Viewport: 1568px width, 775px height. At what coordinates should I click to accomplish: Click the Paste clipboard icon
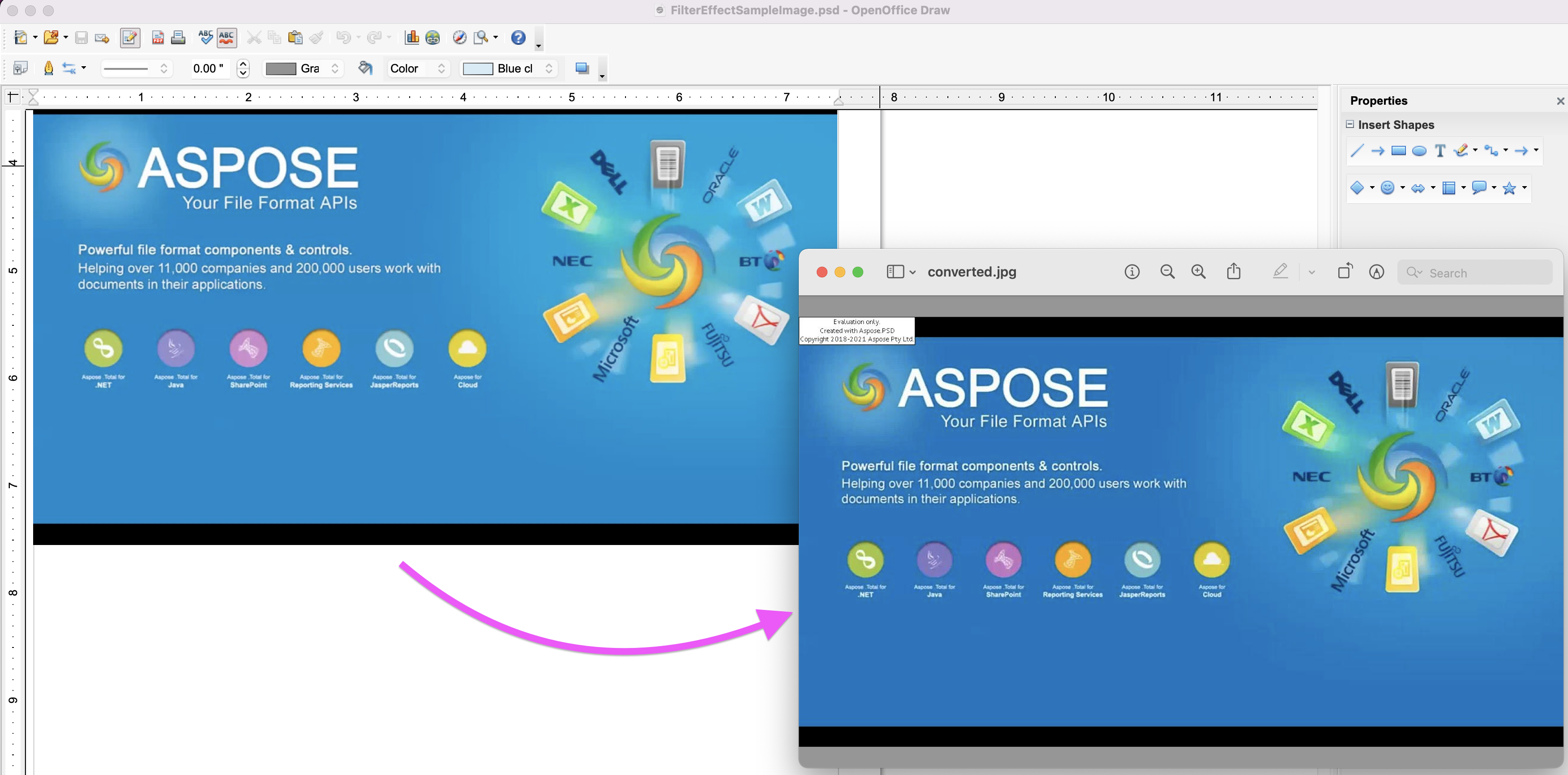coord(295,38)
